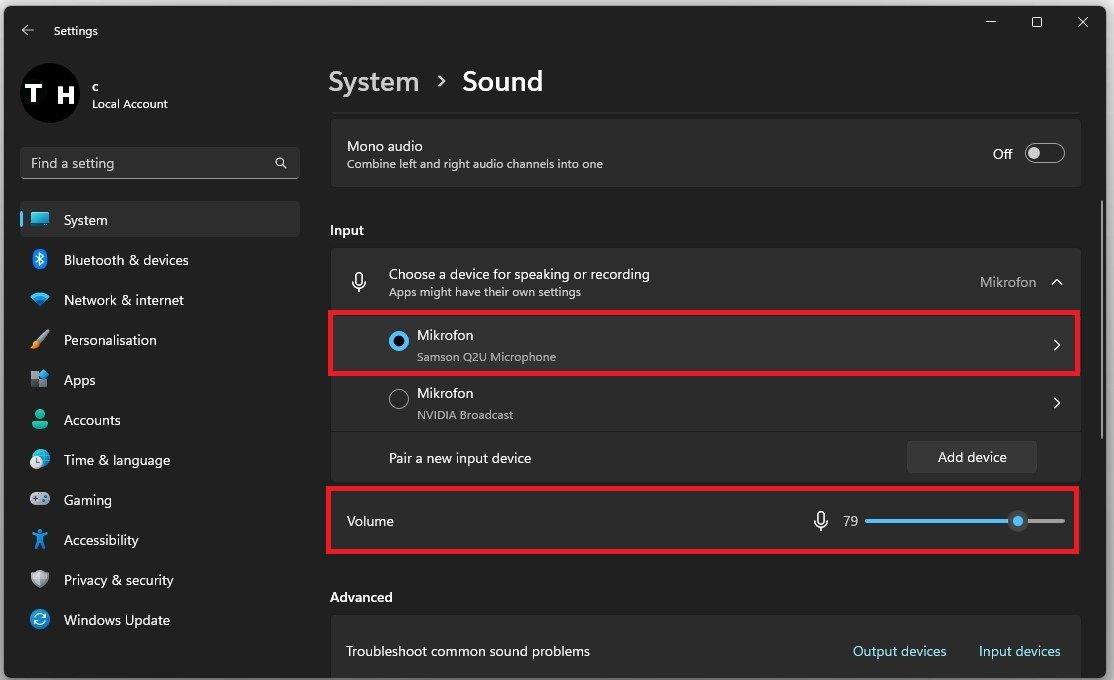
Task: Mute the microphone icon beside Volume
Action: [821, 521]
